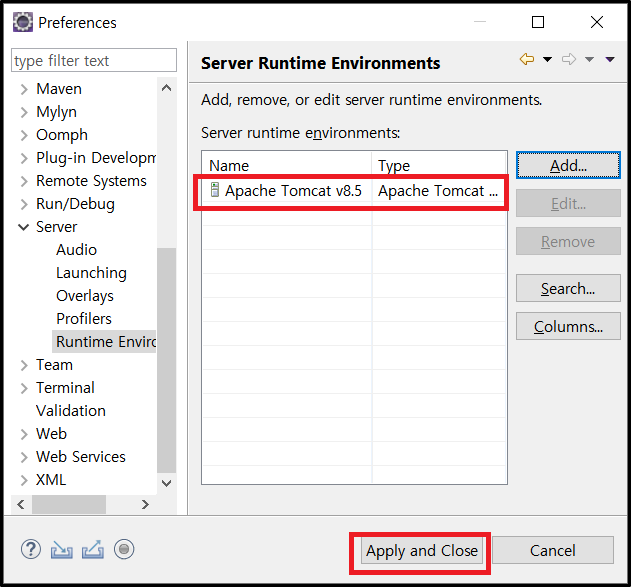The width and height of the screenshot is (631, 587).
Task: Click the Search... button
Action: (x=568, y=288)
